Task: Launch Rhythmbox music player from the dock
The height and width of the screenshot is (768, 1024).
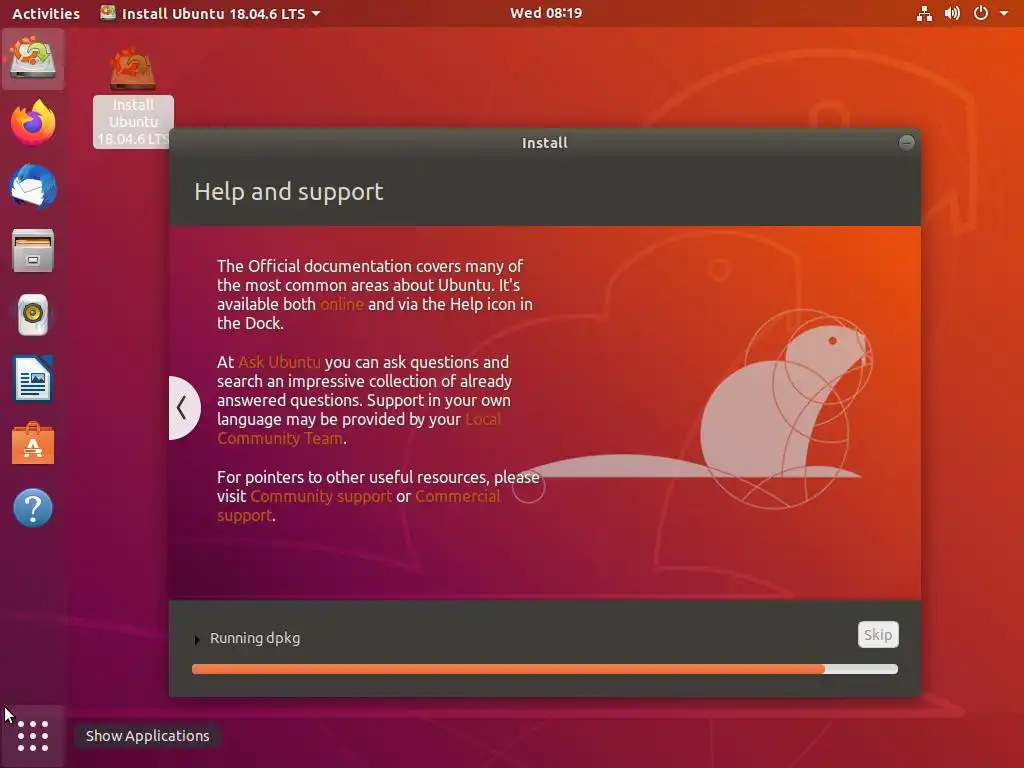Action: click(x=33, y=315)
